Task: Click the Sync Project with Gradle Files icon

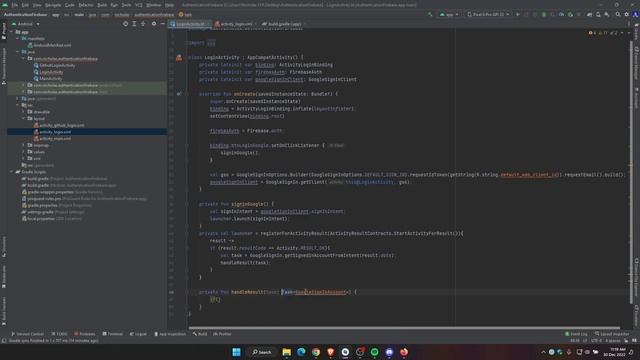Action: (x=589, y=15)
